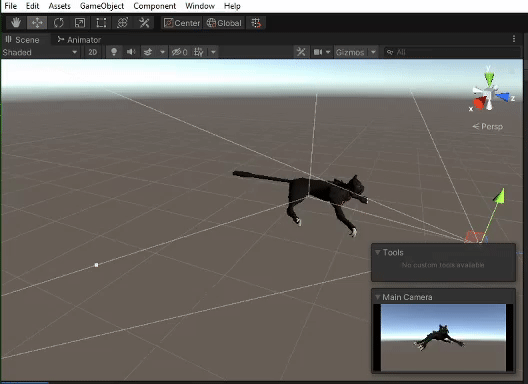Open the Edit menu
The image size is (528, 384).
(x=32, y=6)
